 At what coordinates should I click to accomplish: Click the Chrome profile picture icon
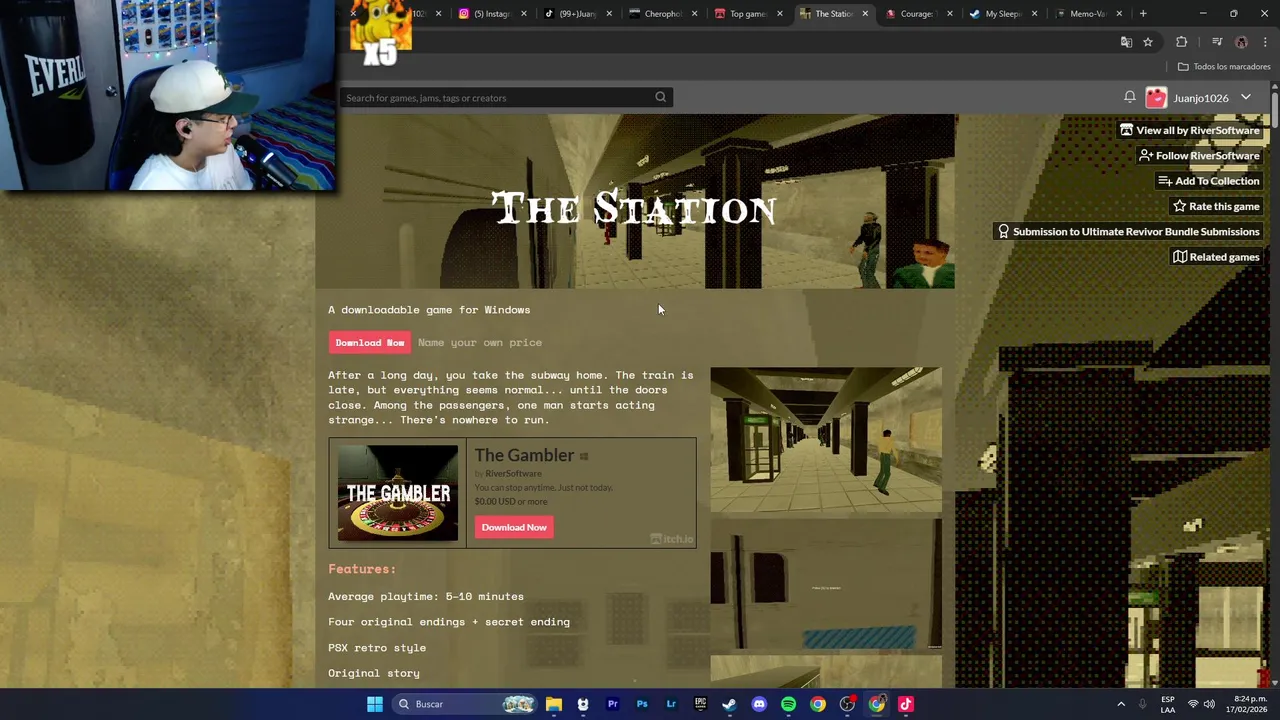(1241, 42)
